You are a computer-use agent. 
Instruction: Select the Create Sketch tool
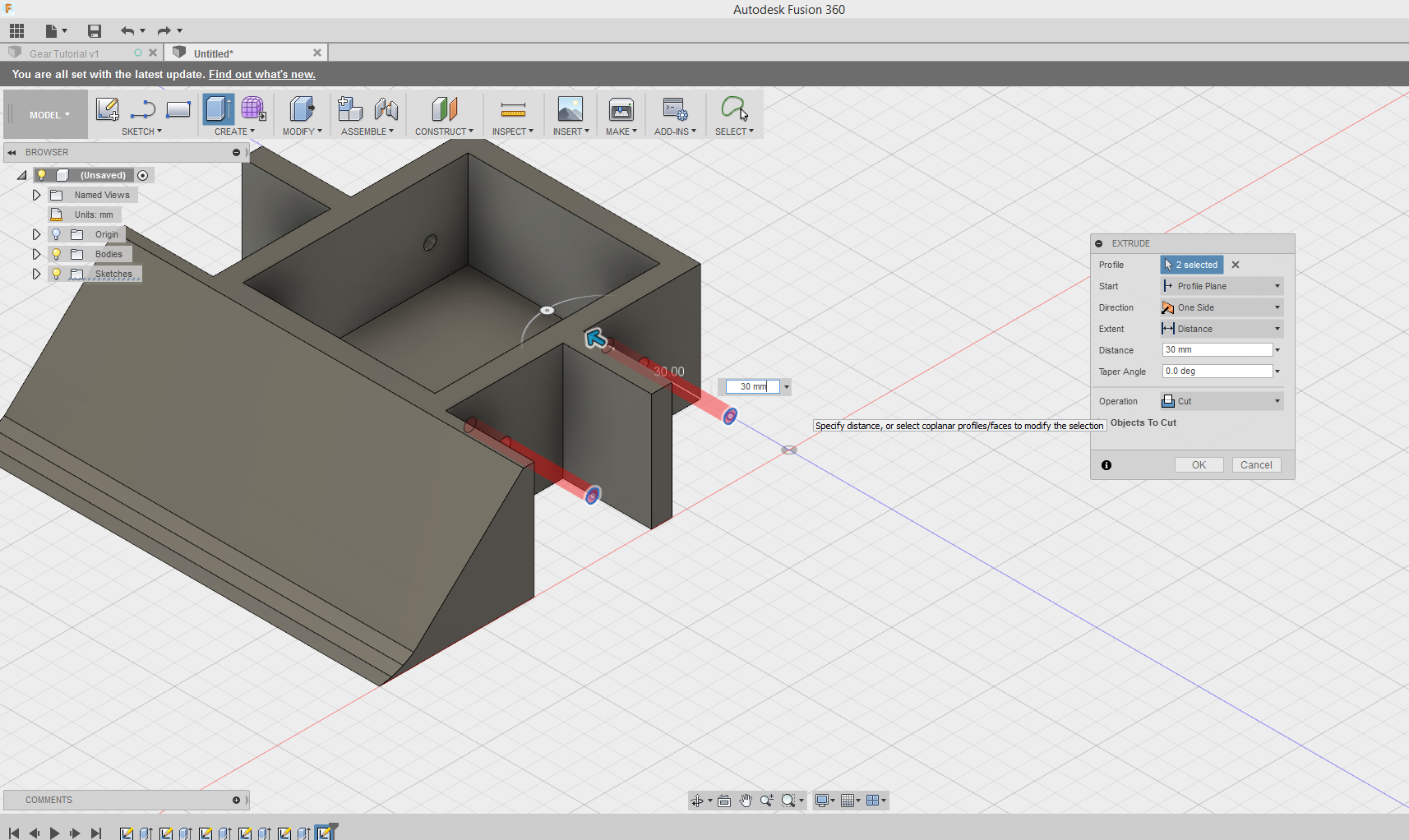(107, 108)
